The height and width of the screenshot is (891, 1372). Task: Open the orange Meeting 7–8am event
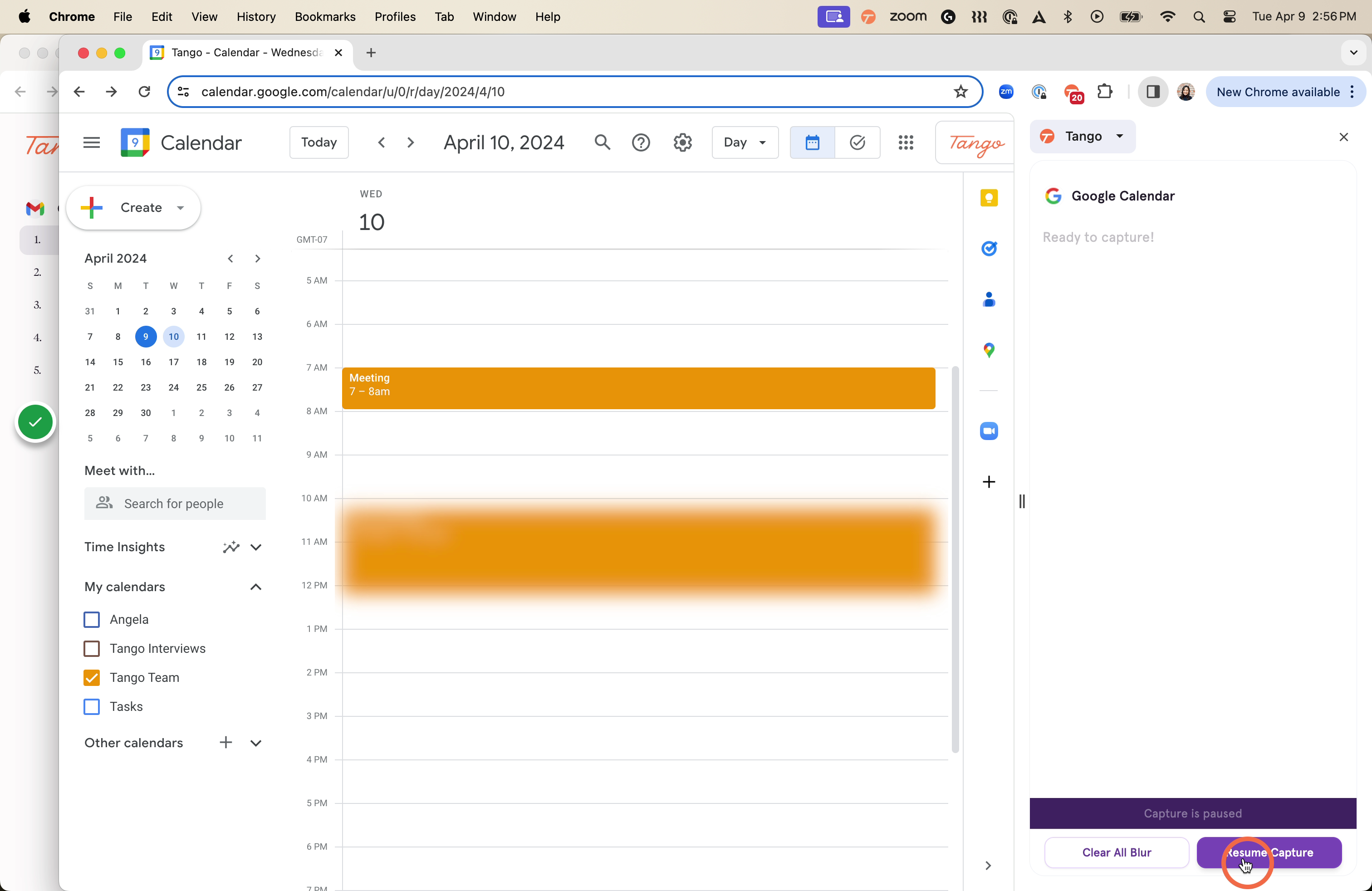(x=639, y=388)
